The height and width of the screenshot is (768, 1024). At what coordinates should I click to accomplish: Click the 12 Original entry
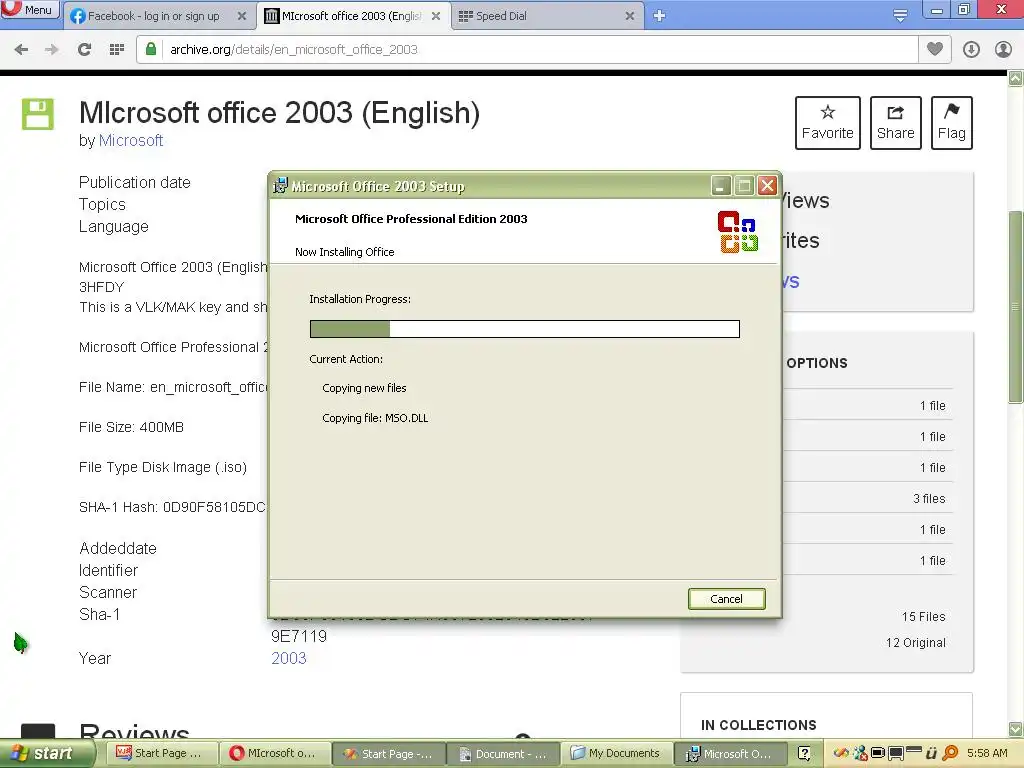click(x=916, y=643)
